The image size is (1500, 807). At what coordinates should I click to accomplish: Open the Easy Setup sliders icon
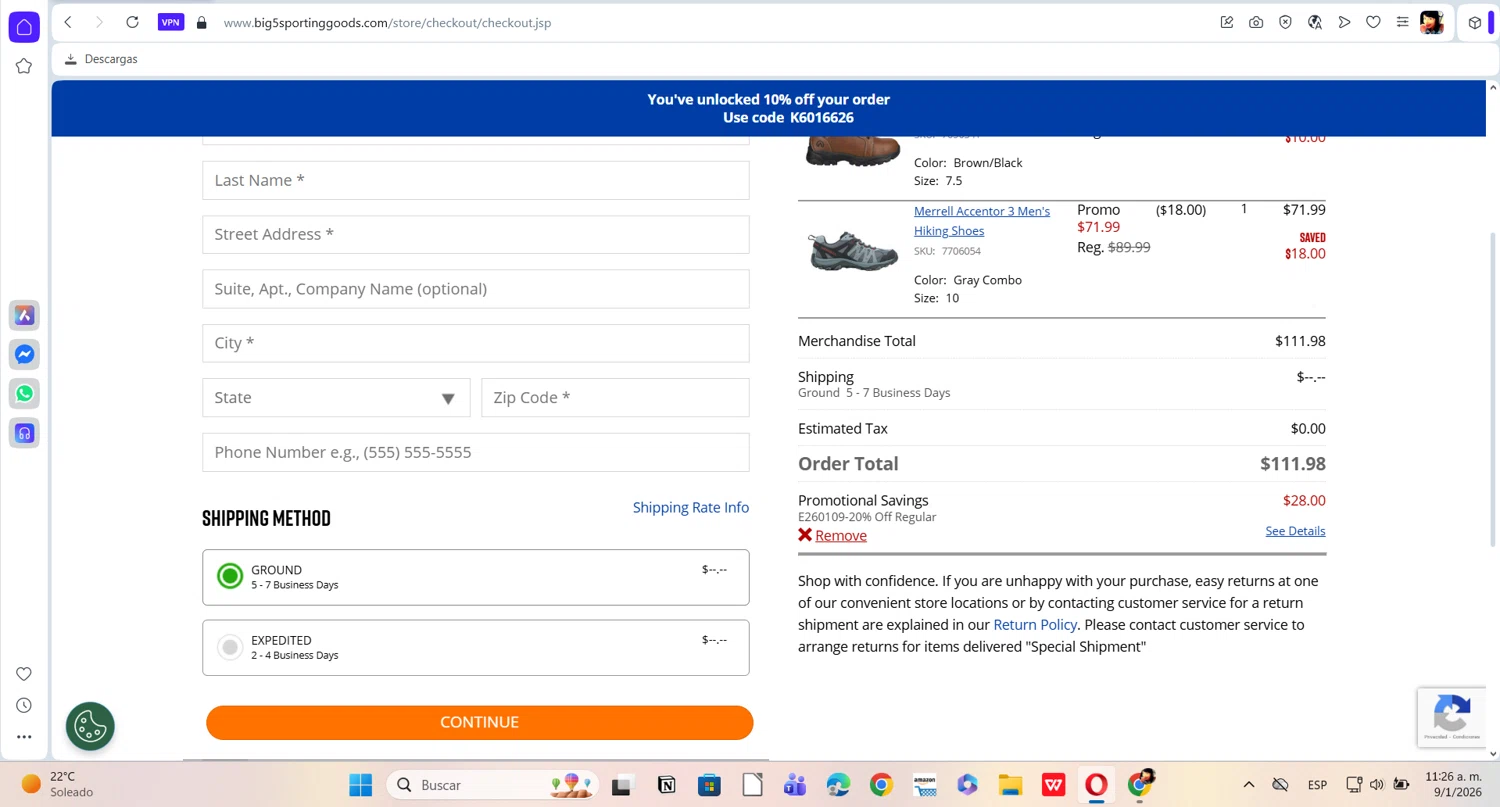[1402, 22]
